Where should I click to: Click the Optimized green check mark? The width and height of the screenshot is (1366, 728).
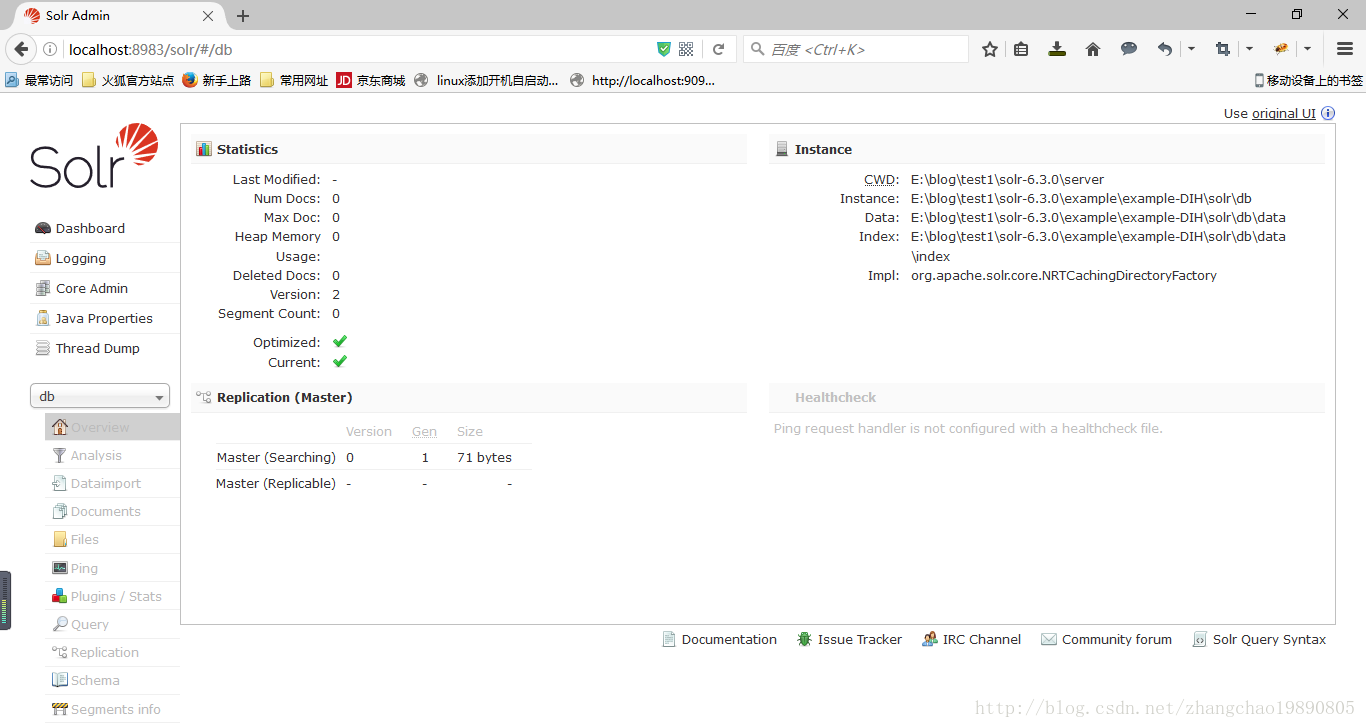click(x=340, y=342)
